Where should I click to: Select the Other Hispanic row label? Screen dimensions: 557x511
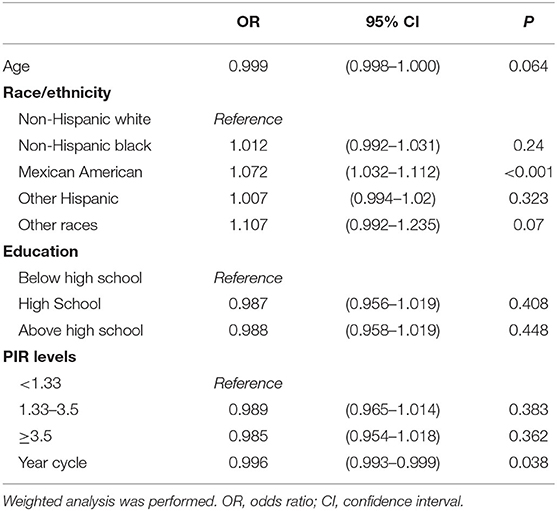coord(68,199)
